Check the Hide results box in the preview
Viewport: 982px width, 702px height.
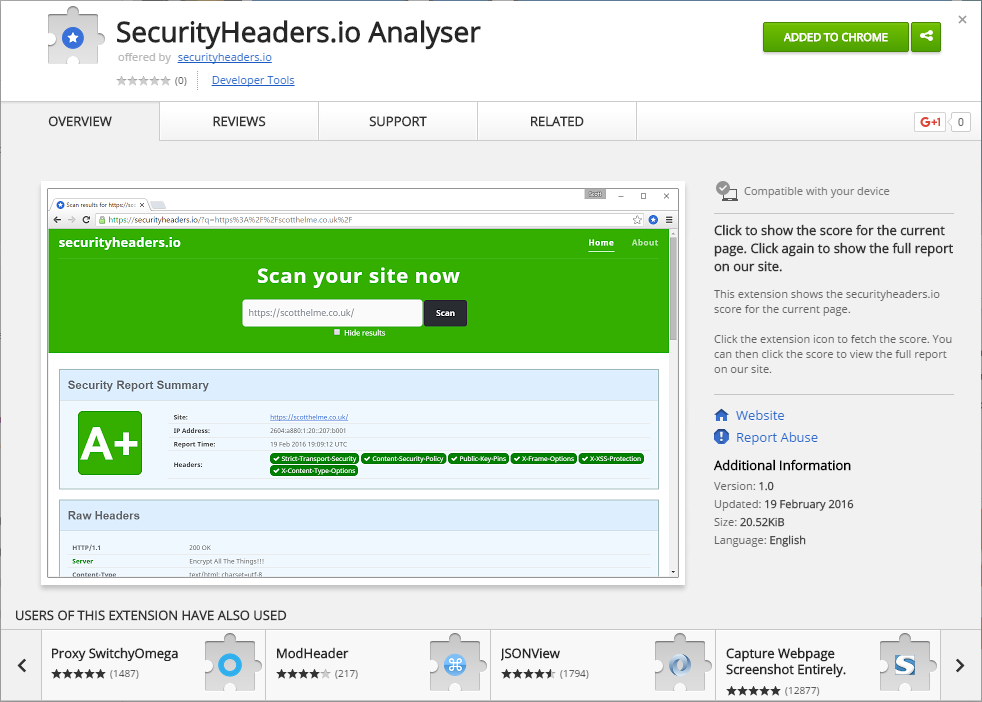[336, 332]
